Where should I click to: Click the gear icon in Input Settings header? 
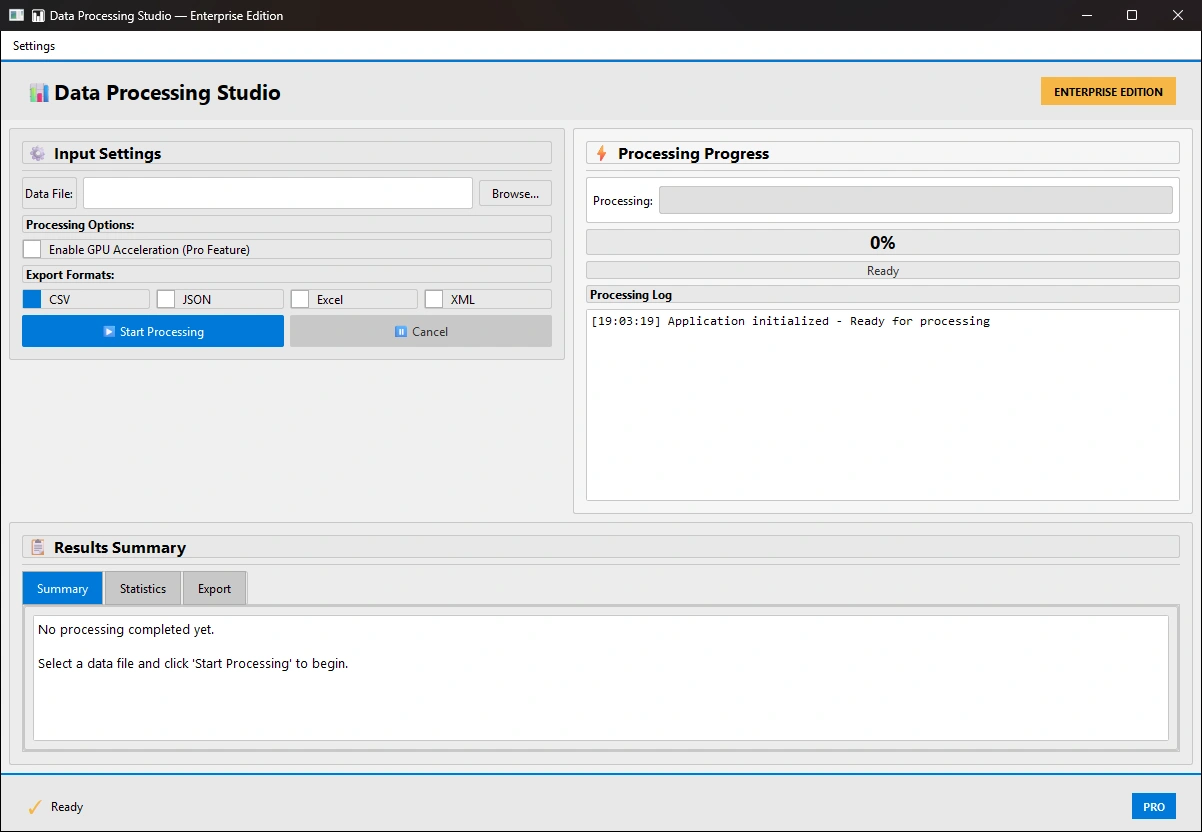point(37,154)
